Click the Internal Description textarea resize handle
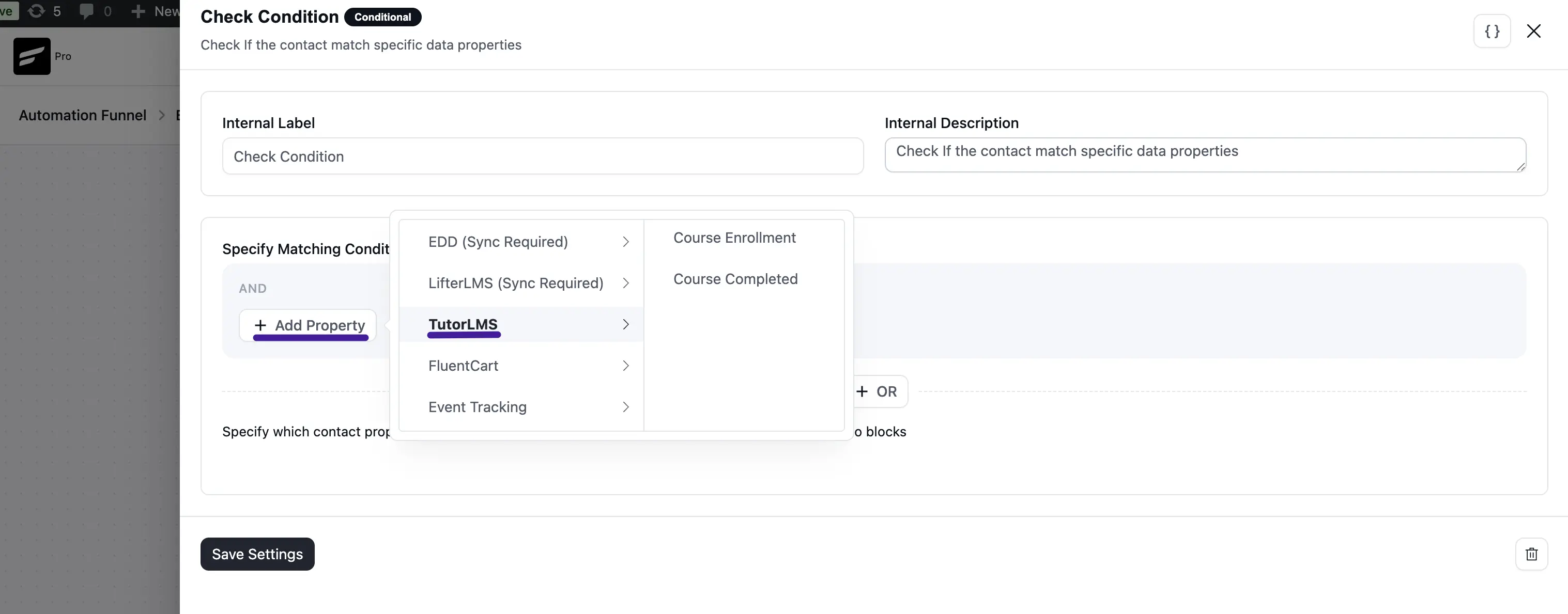Viewport: 1568px width, 614px height. pyautogui.click(x=1520, y=167)
